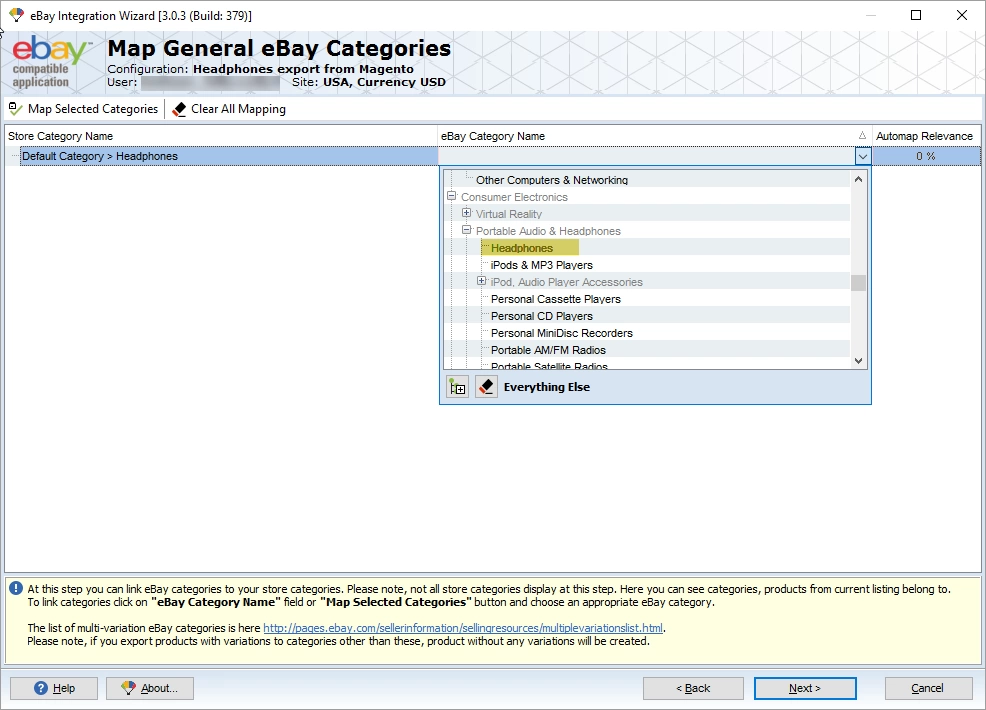Viewport: 986px width, 710px height.
Task: Cancel the wizard
Action: point(928,688)
